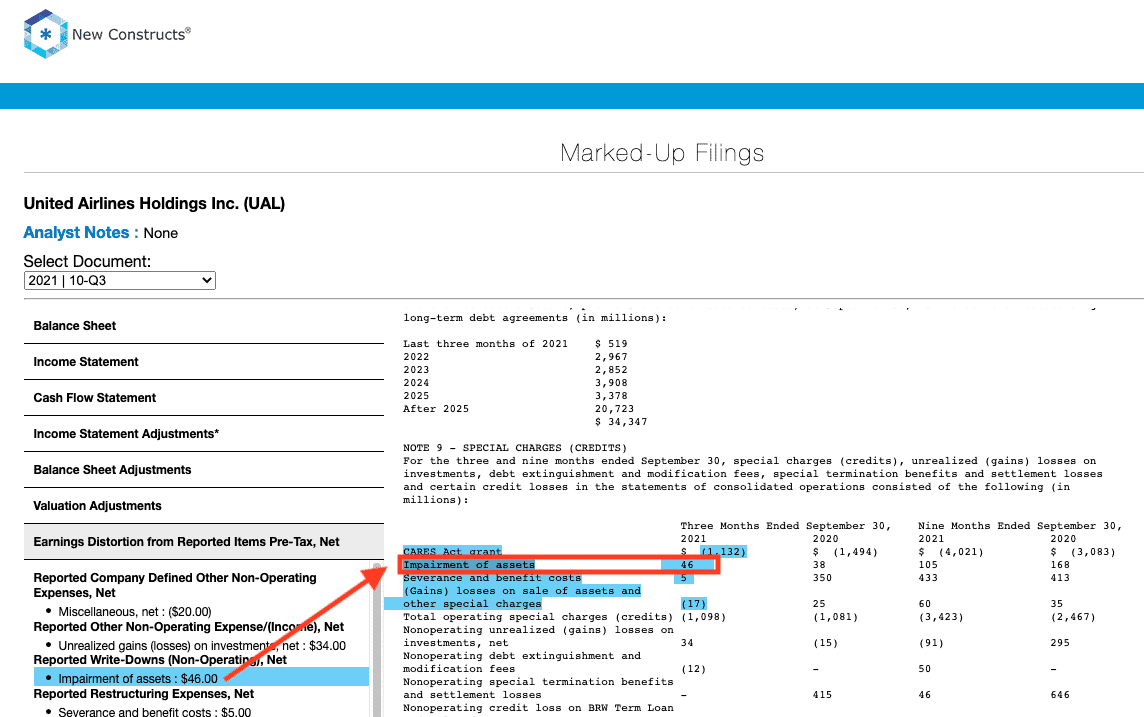Click Nine Months Ended September 30 column header
Image resolution: width=1144 pixels, height=717 pixels.
pos(1020,525)
